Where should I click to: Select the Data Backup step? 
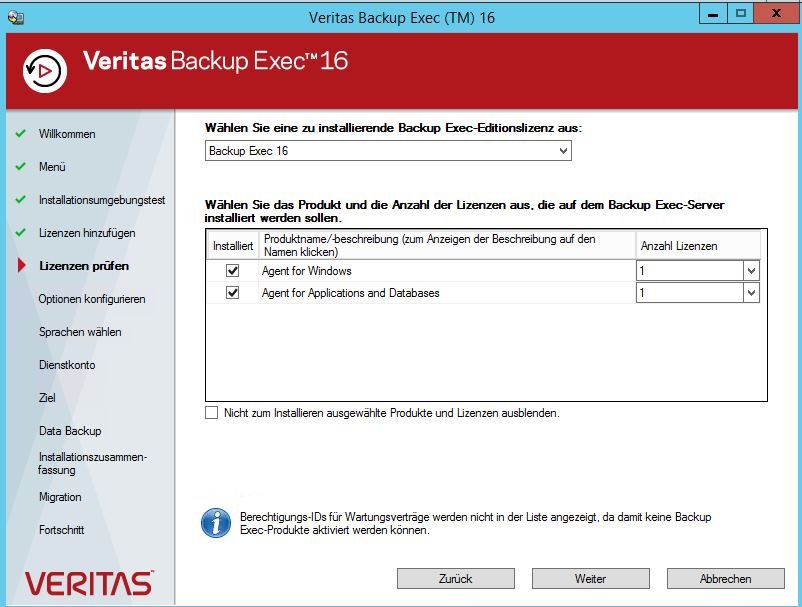[70, 431]
